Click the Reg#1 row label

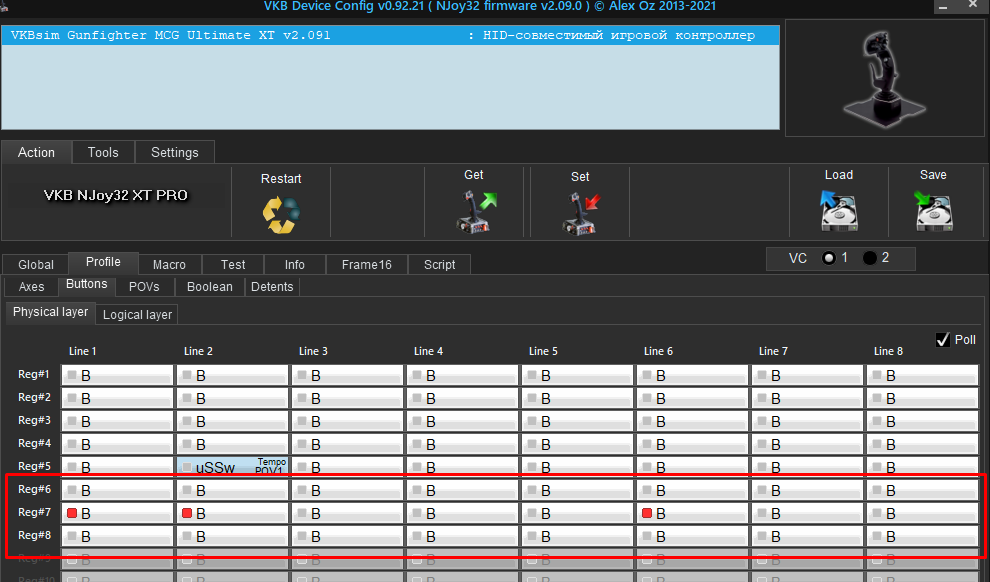pyautogui.click(x=34, y=374)
